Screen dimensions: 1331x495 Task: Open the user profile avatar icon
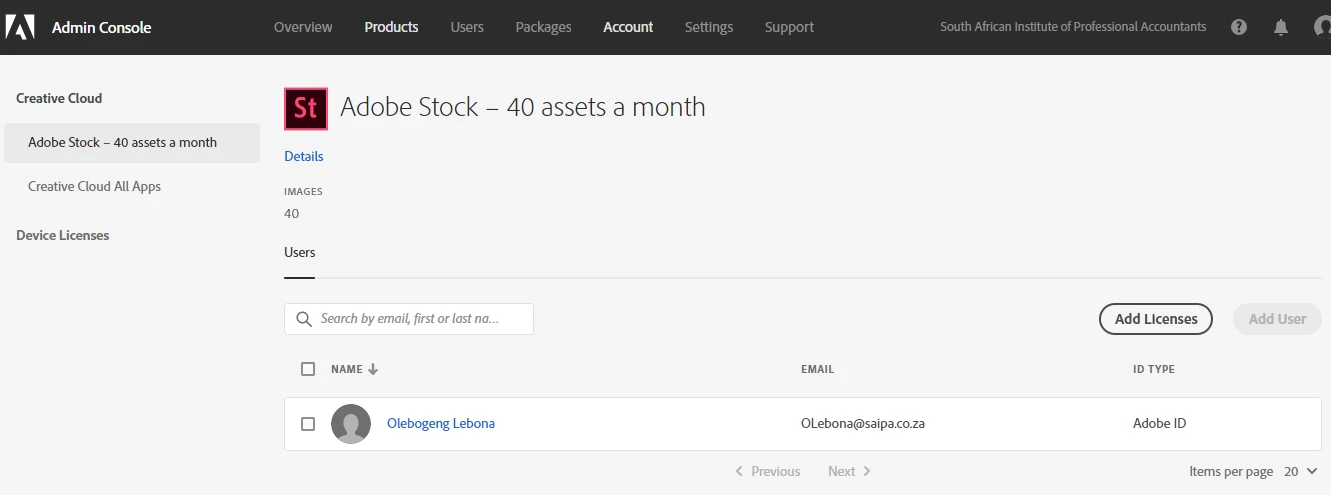click(1322, 27)
